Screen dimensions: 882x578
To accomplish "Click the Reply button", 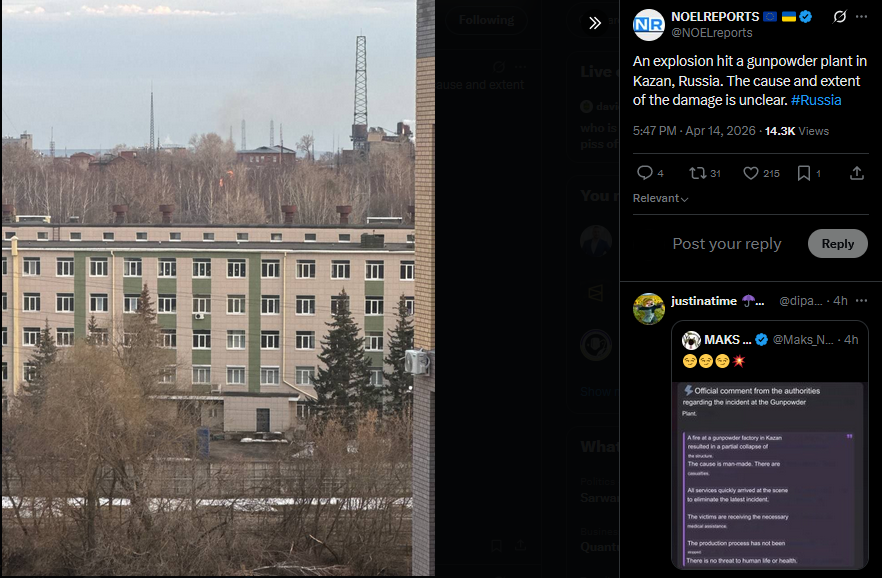I will tap(838, 243).
